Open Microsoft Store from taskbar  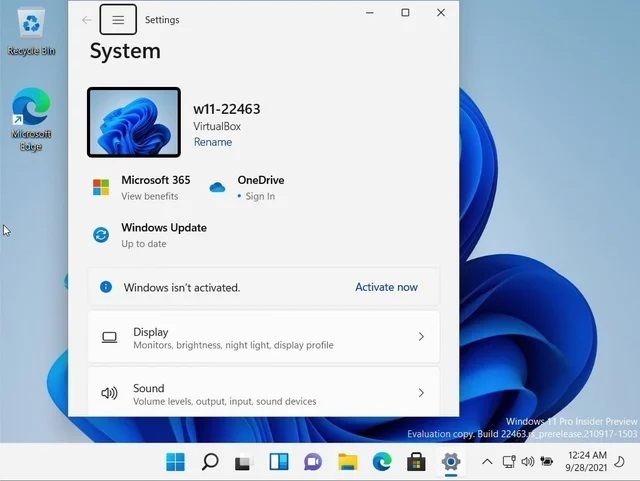point(416,462)
